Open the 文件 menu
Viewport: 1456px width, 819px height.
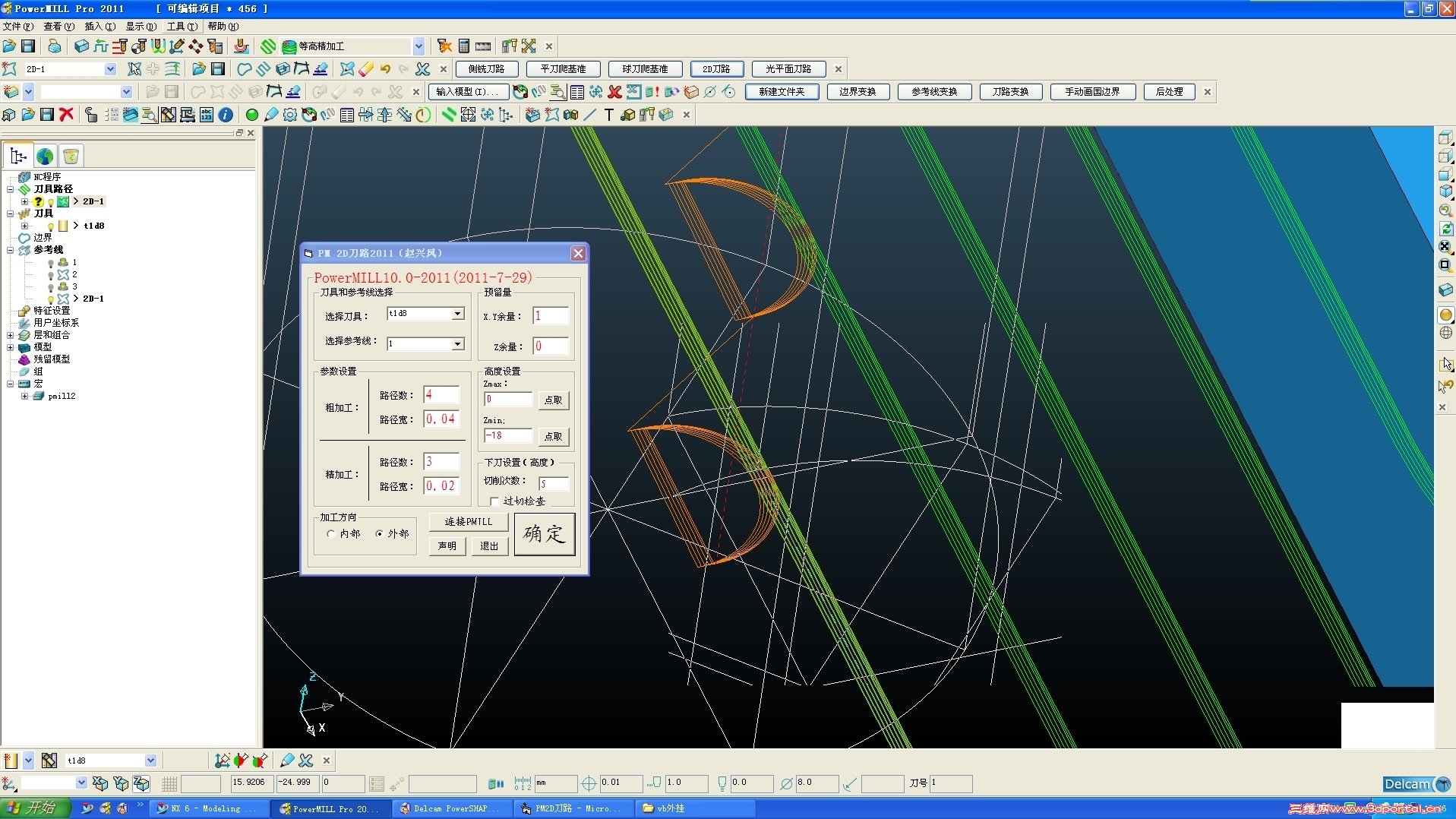coord(17,27)
